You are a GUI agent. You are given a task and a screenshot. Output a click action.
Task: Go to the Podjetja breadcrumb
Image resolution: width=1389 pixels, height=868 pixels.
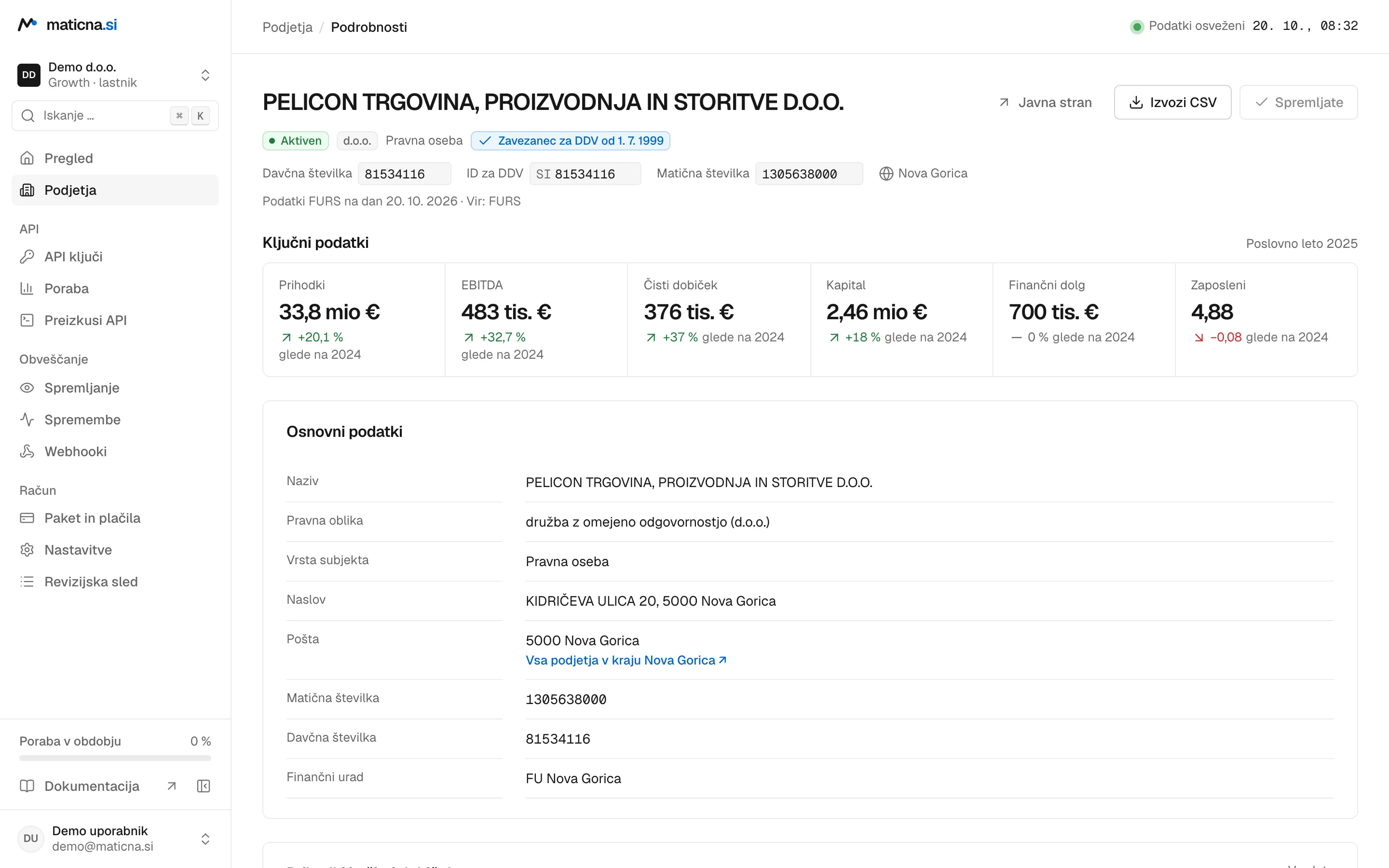[x=287, y=27]
